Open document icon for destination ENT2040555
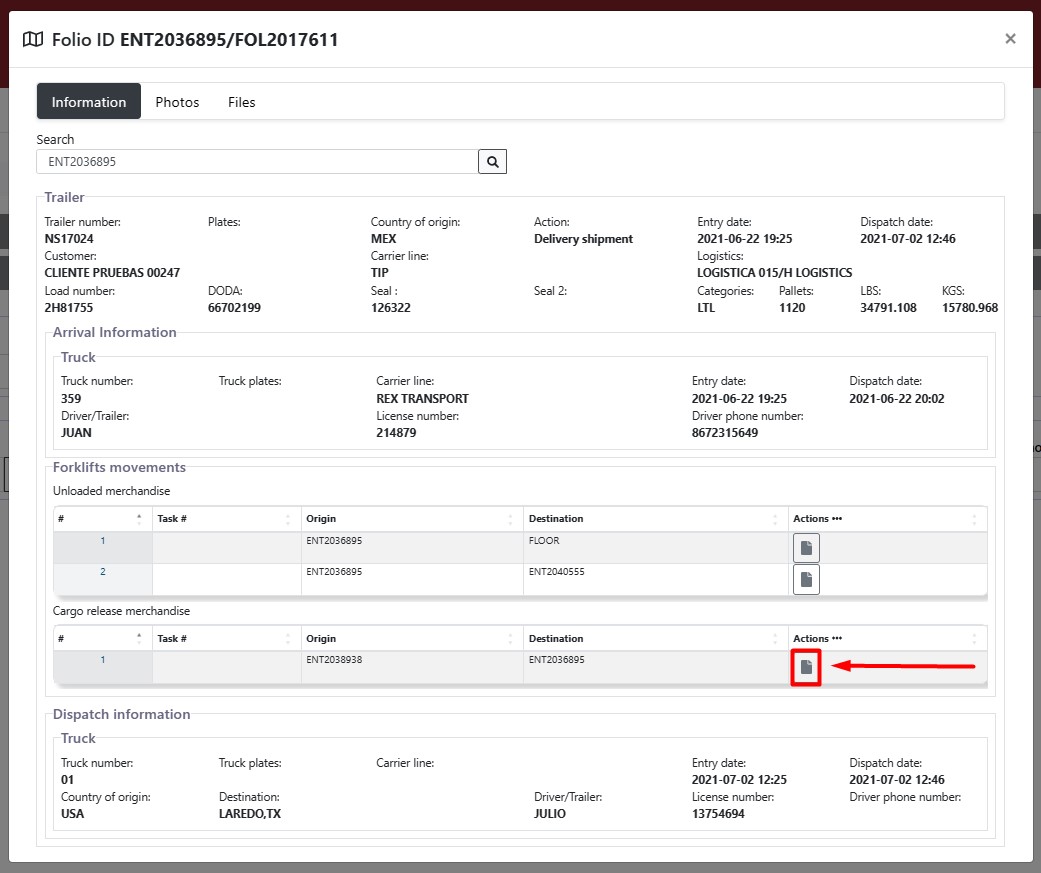 click(x=806, y=579)
